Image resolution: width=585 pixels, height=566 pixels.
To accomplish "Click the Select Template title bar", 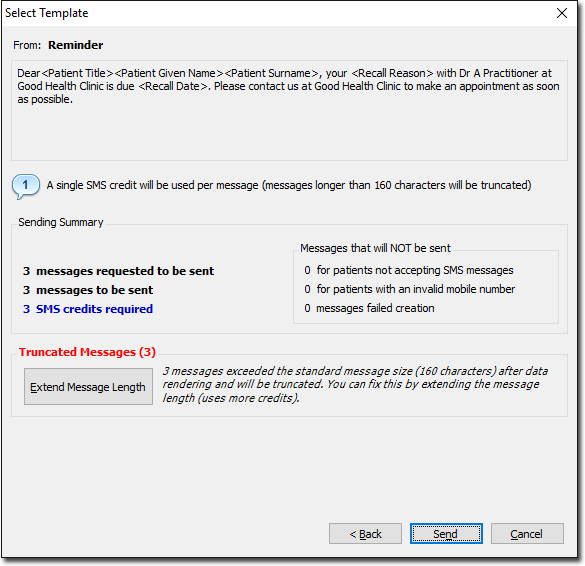I will pyautogui.click(x=276, y=13).
